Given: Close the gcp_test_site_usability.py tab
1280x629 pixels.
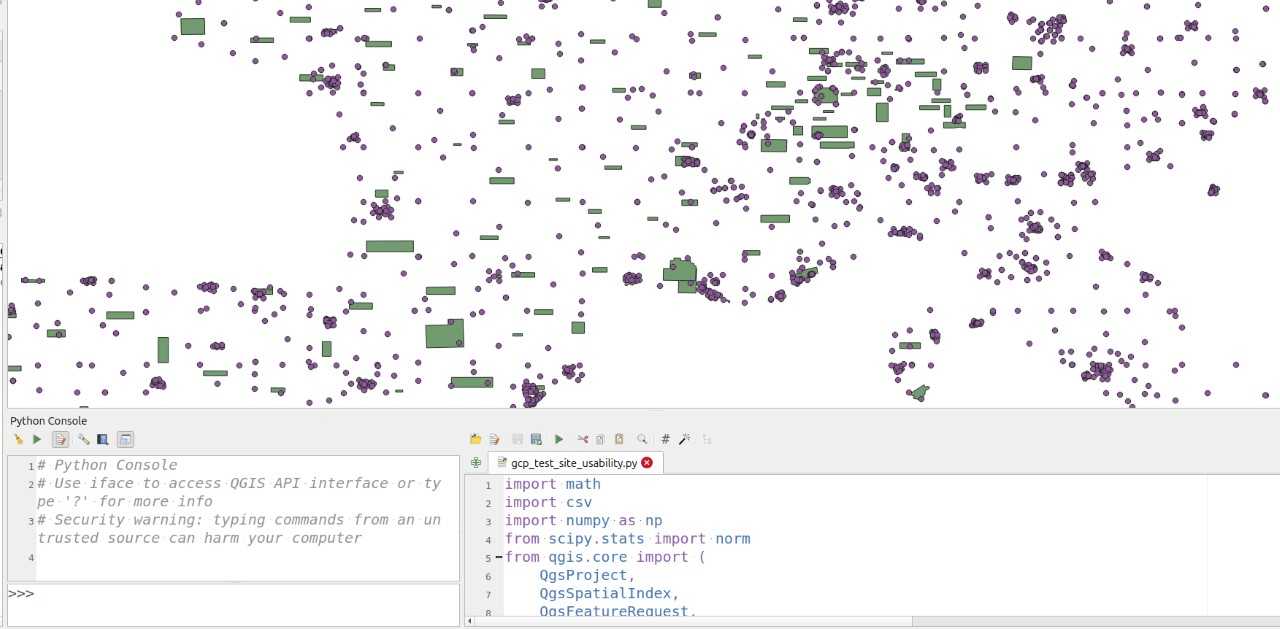Looking at the screenshot, I should coord(648,462).
